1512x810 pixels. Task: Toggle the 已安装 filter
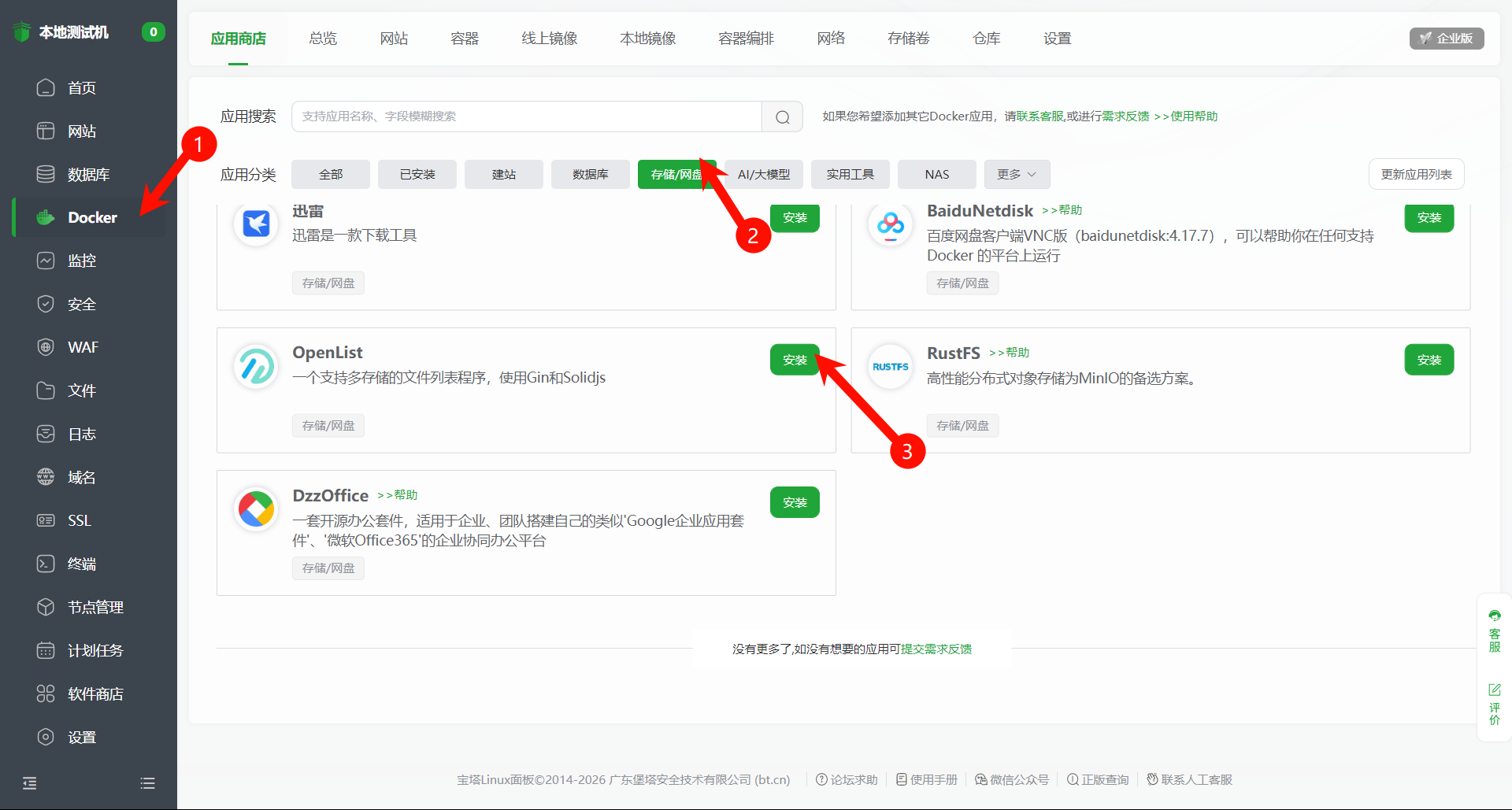tap(417, 174)
